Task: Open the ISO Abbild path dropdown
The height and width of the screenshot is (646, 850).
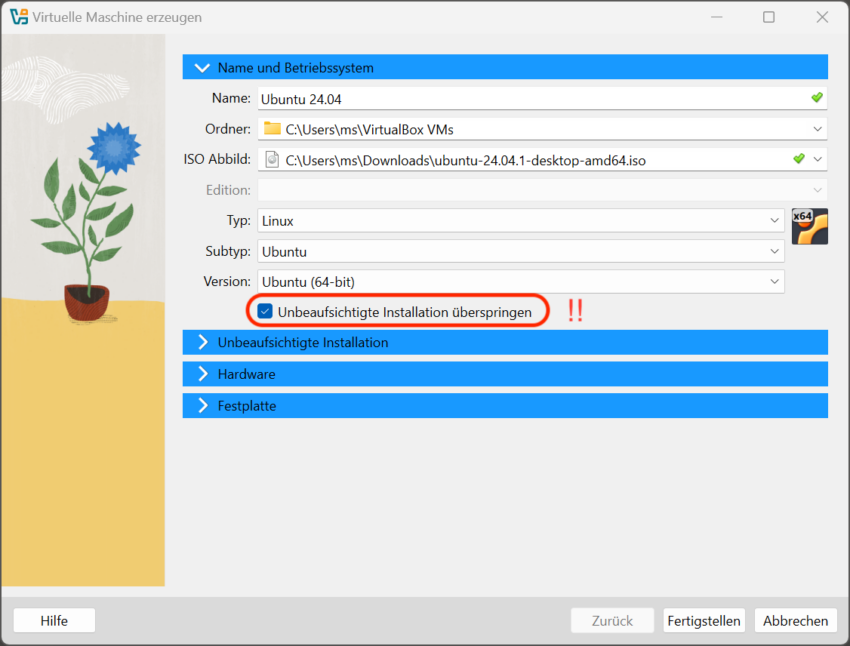Action: tap(818, 159)
